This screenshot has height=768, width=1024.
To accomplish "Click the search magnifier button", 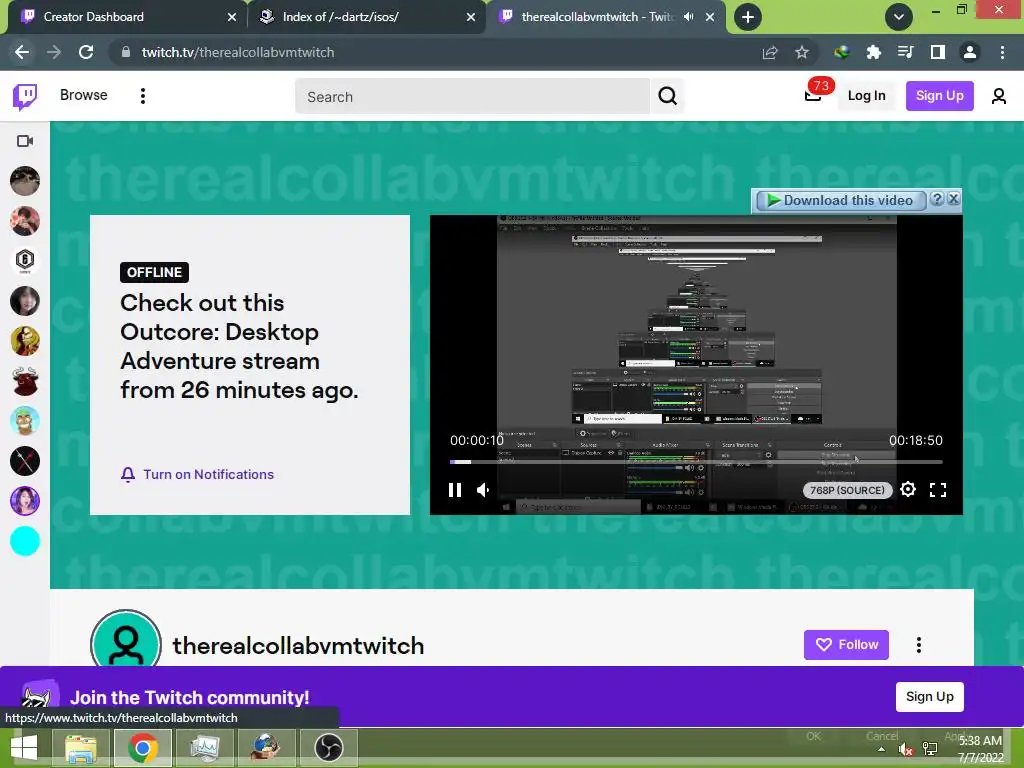I will coord(667,97).
